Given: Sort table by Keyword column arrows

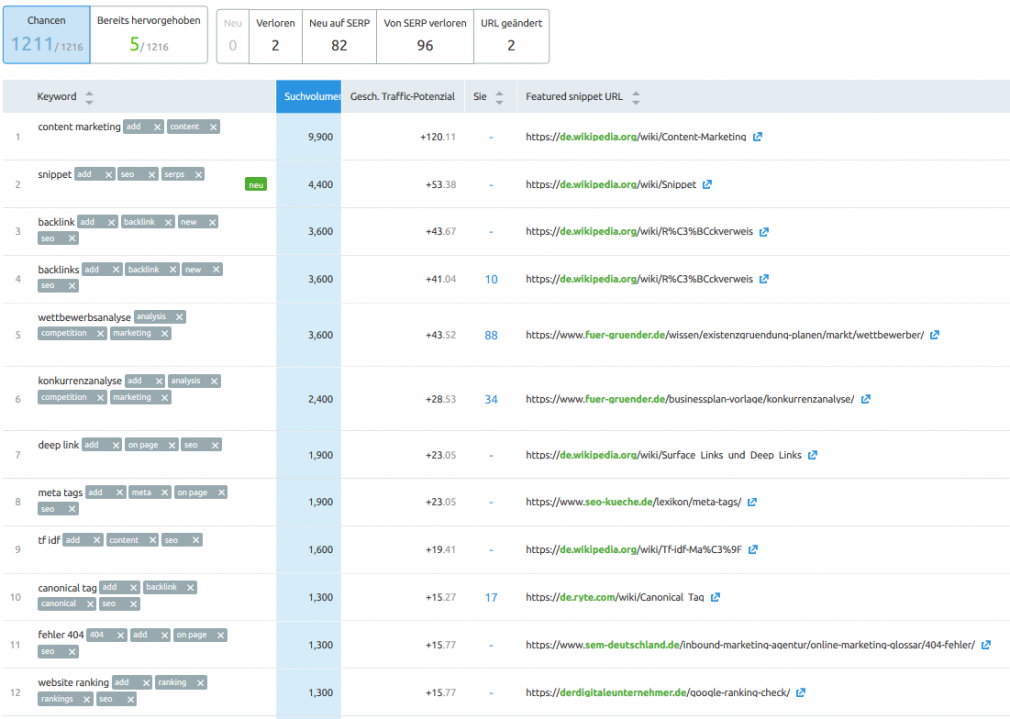Looking at the screenshot, I should pyautogui.click(x=89, y=97).
